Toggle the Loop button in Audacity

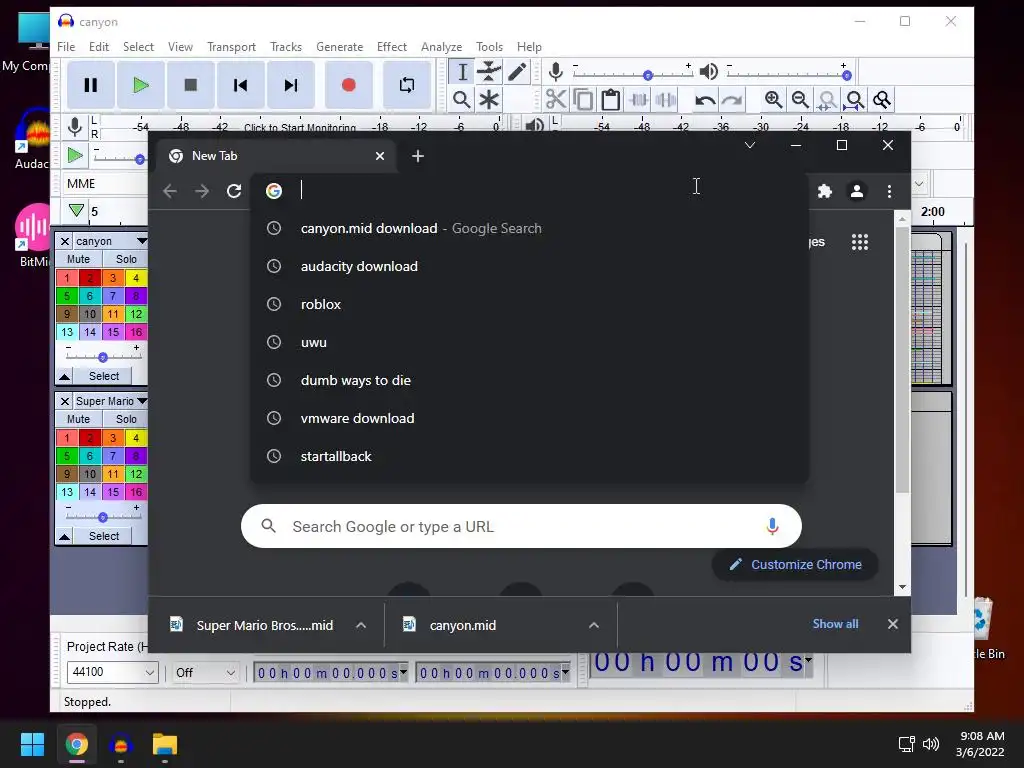[x=407, y=85]
